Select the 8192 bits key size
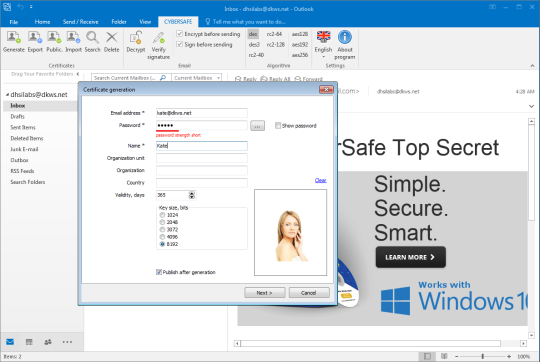540x362 pixels. click(x=162, y=244)
